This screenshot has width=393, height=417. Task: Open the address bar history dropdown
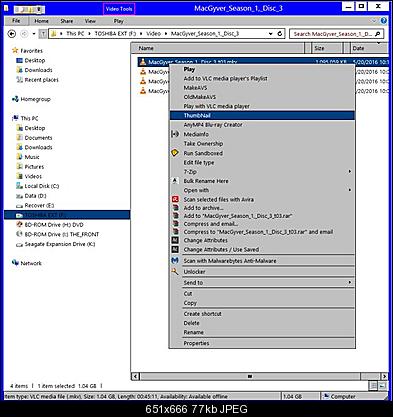(x=270, y=34)
